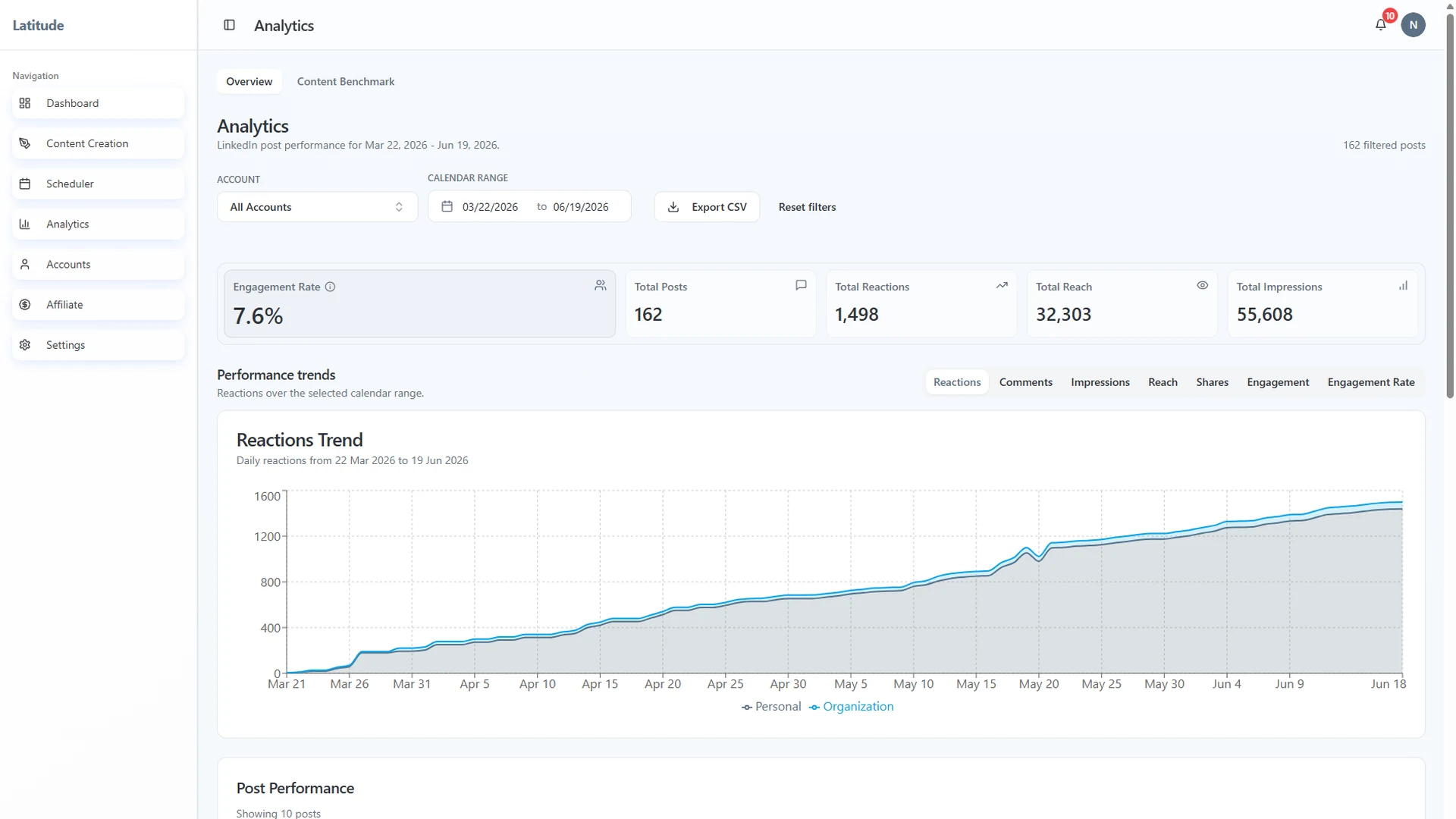1456x819 pixels.
Task: Click the red notification badge 10
Action: click(1389, 15)
